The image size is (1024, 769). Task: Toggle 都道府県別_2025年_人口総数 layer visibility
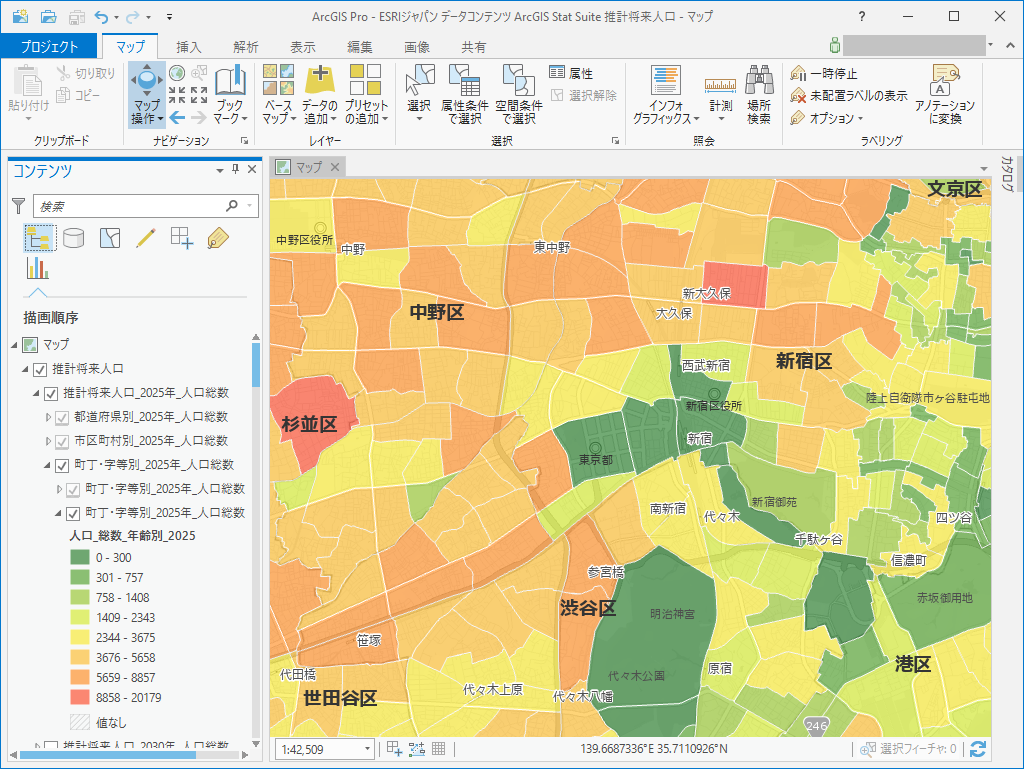click(62, 418)
